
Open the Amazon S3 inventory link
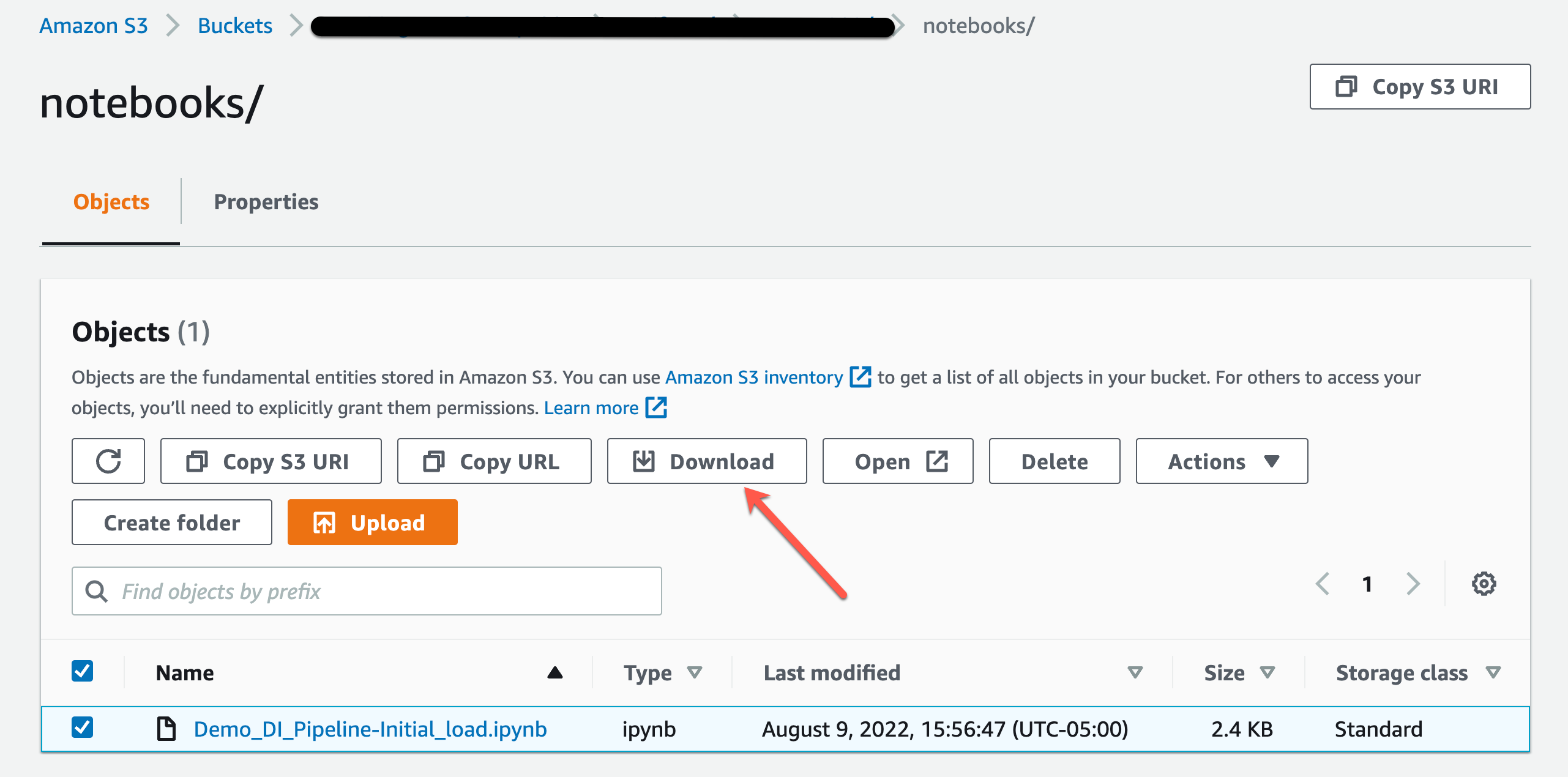pos(754,377)
